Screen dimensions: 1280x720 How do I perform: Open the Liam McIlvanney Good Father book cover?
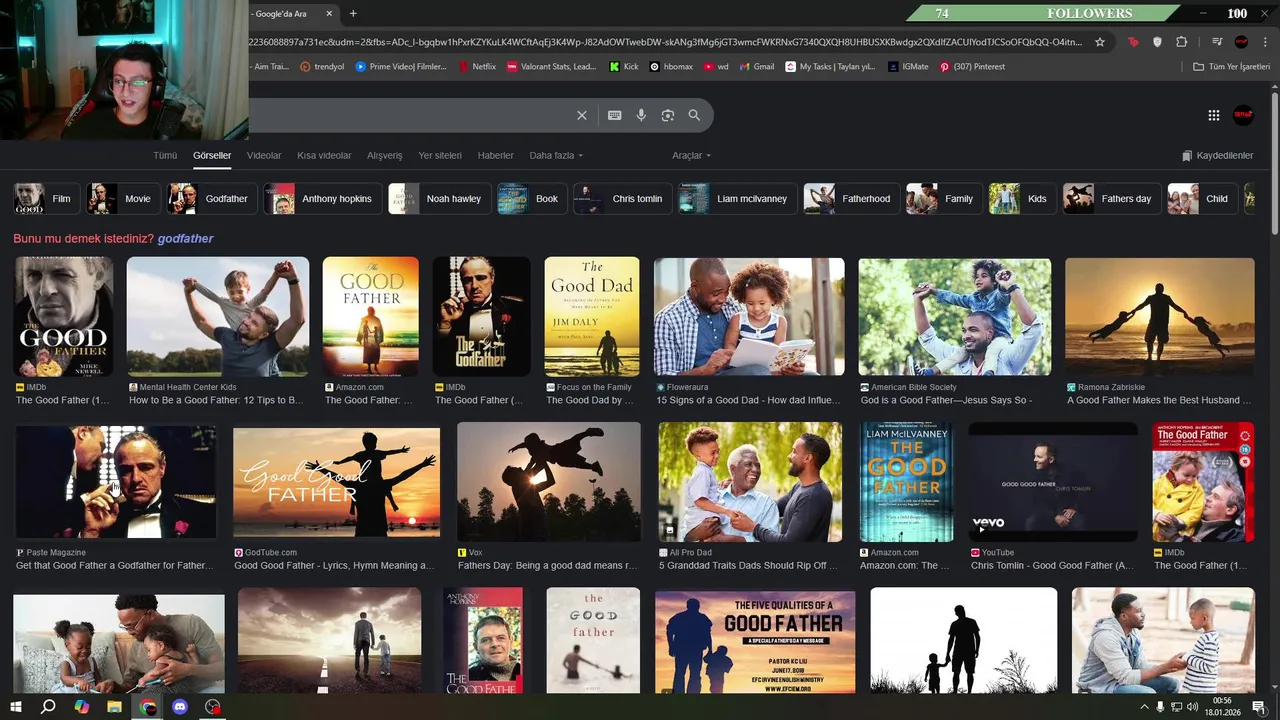click(907, 482)
